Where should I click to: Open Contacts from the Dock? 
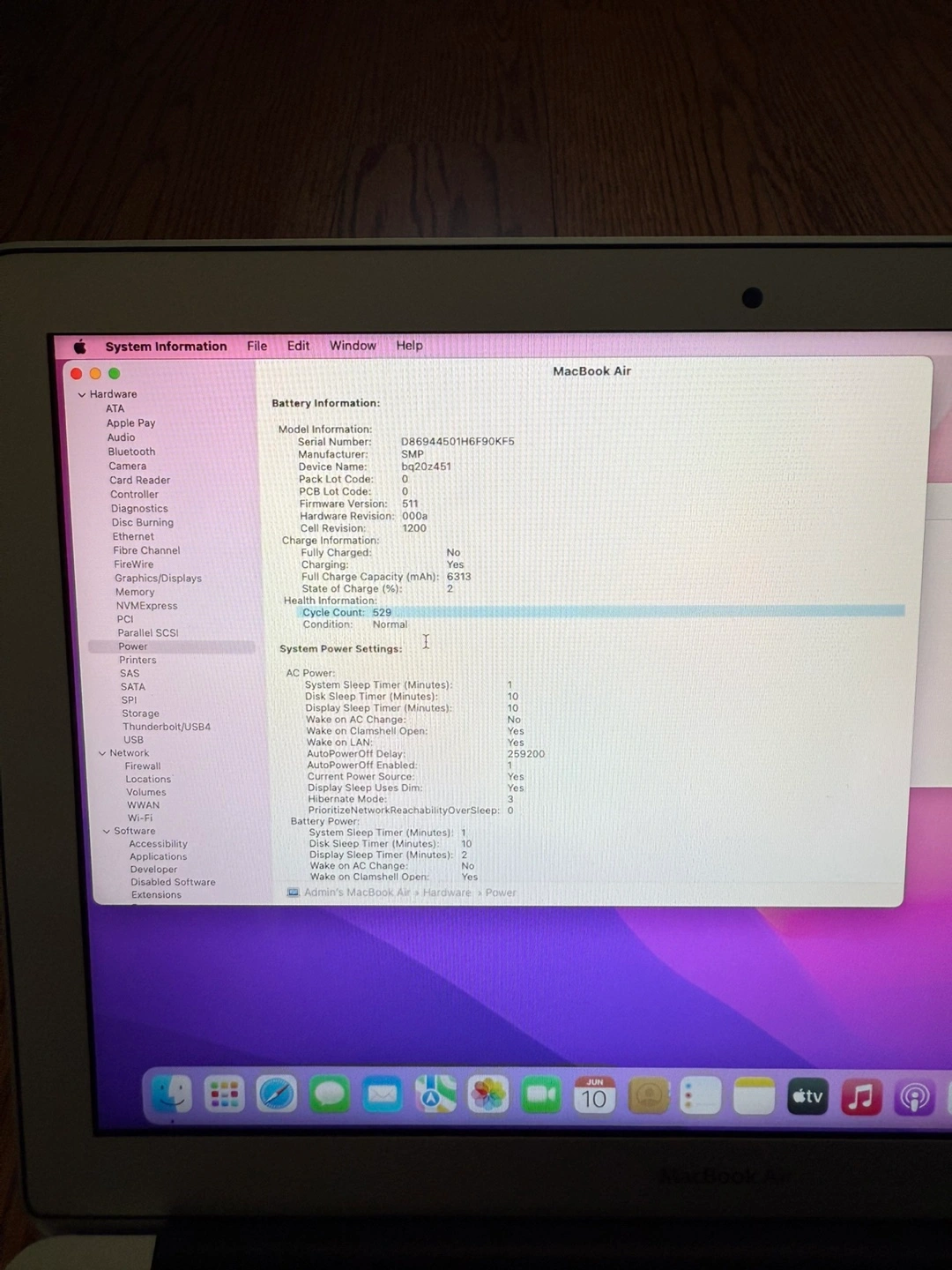[648, 1096]
